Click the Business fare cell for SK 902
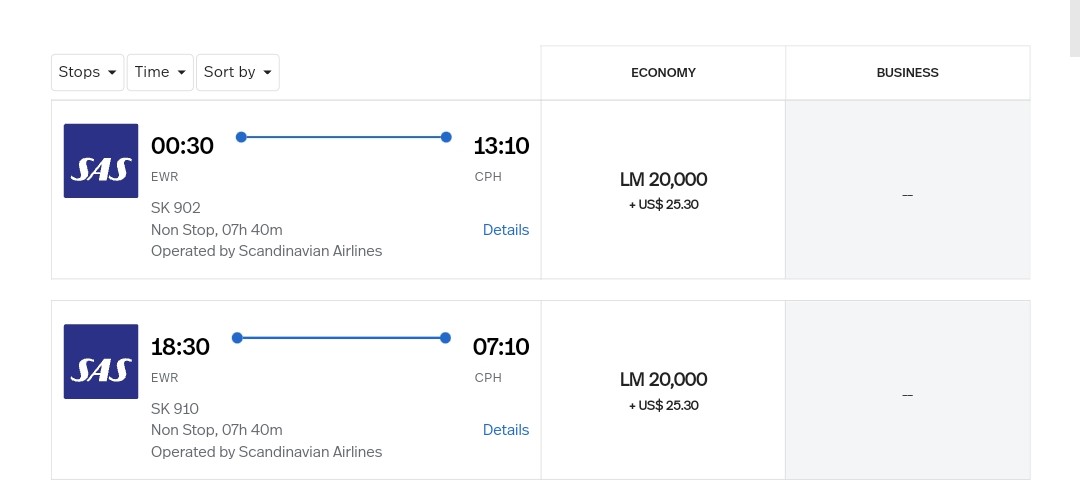The height and width of the screenshot is (498, 1080). point(907,195)
